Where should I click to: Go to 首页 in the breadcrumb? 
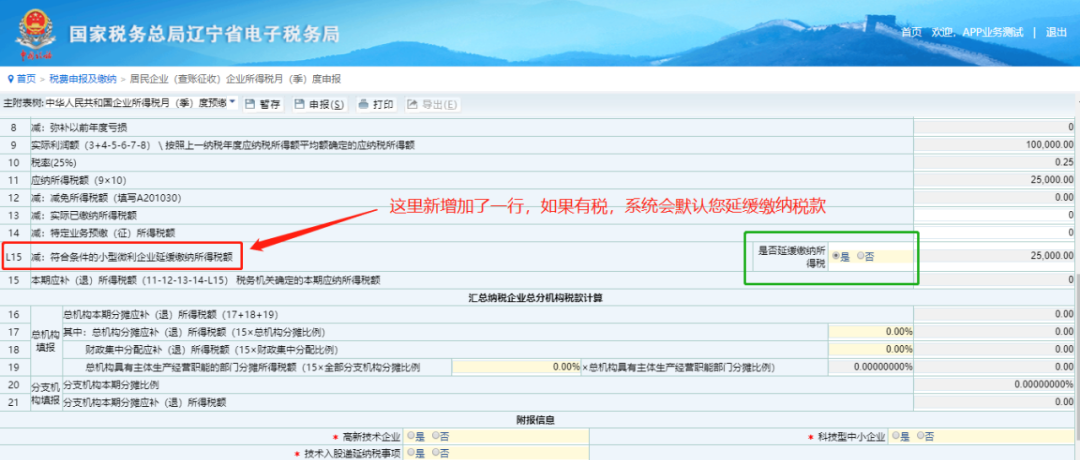pyautogui.click(x=27, y=79)
